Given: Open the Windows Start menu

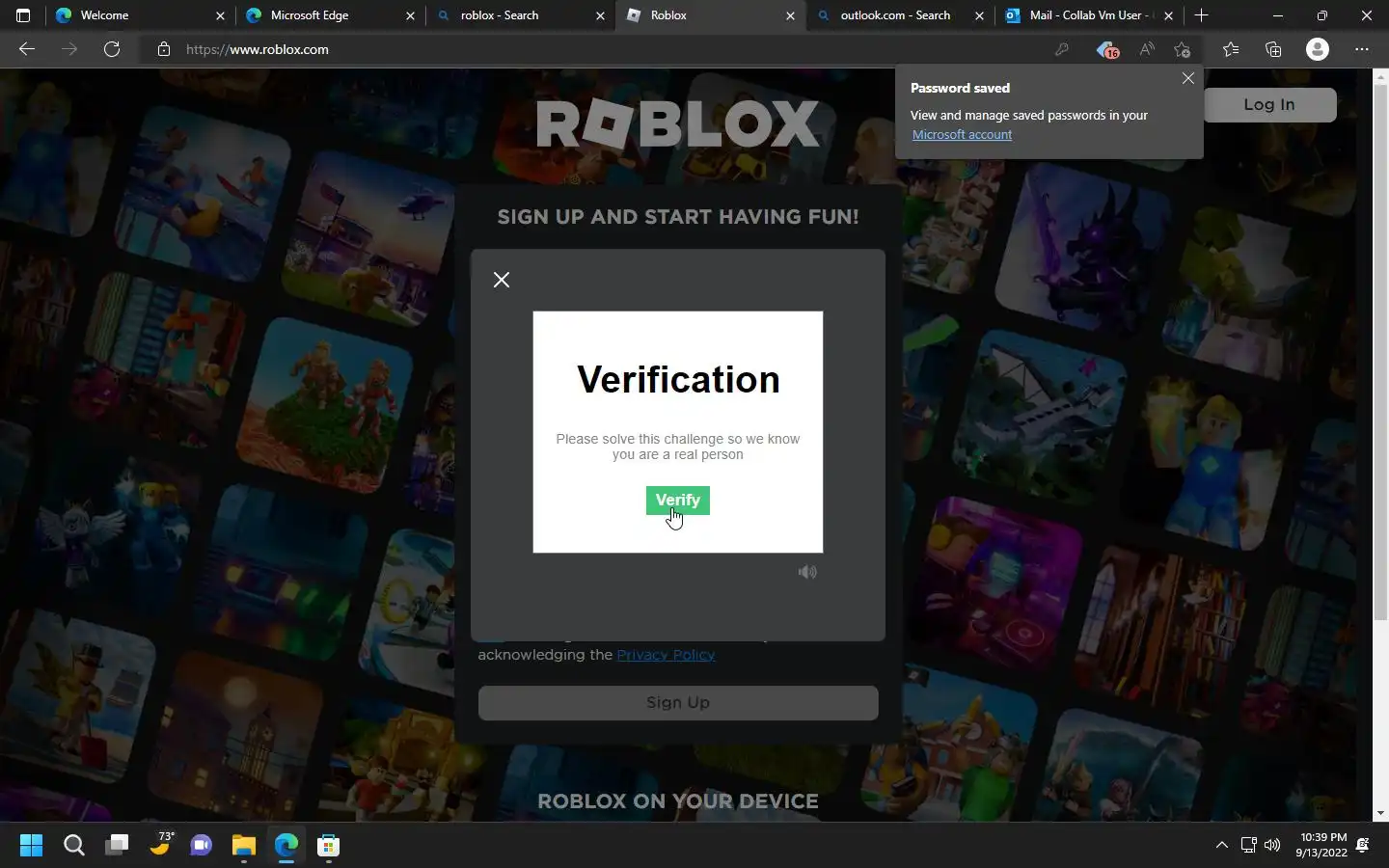Looking at the screenshot, I should click(x=31, y=846).
